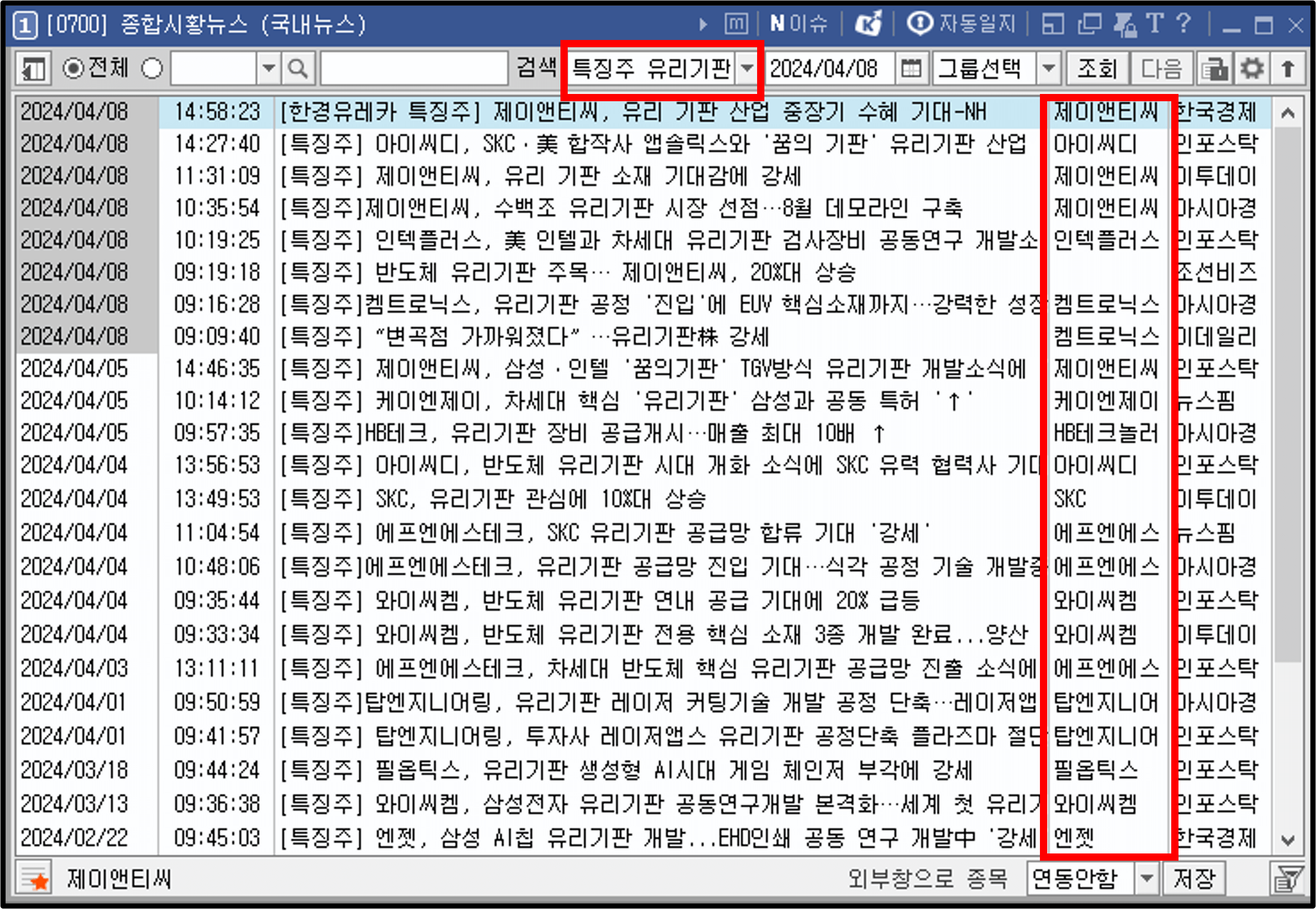Screen dimensions: 1316x909
Task: Open the 인텍플러스 인텔 공동연구 headline
Action: (658, 240)
